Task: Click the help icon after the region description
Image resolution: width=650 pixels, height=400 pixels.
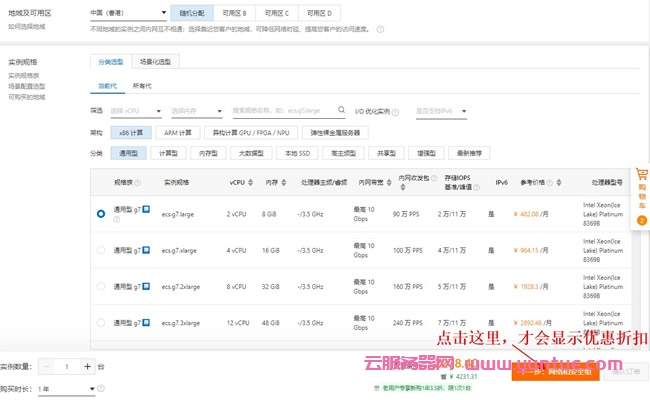Action: [381, 29]
